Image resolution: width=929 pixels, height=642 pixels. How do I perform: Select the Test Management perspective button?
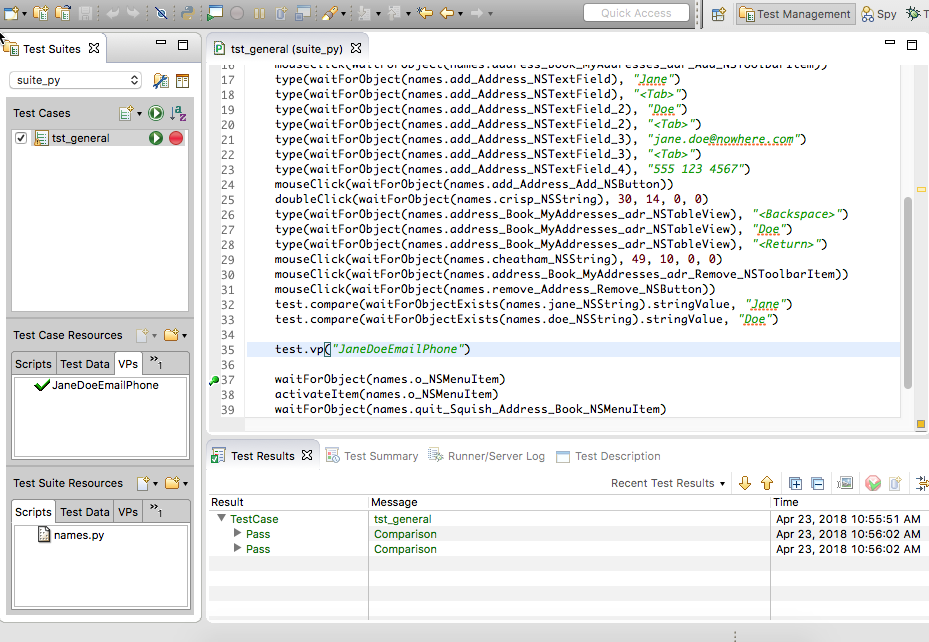click(795, 14)
